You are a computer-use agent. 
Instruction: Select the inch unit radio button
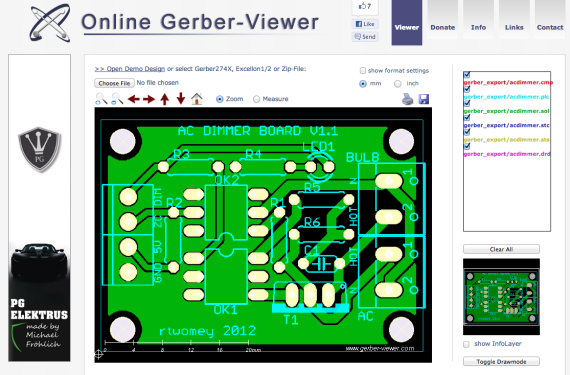pos(398,84)
